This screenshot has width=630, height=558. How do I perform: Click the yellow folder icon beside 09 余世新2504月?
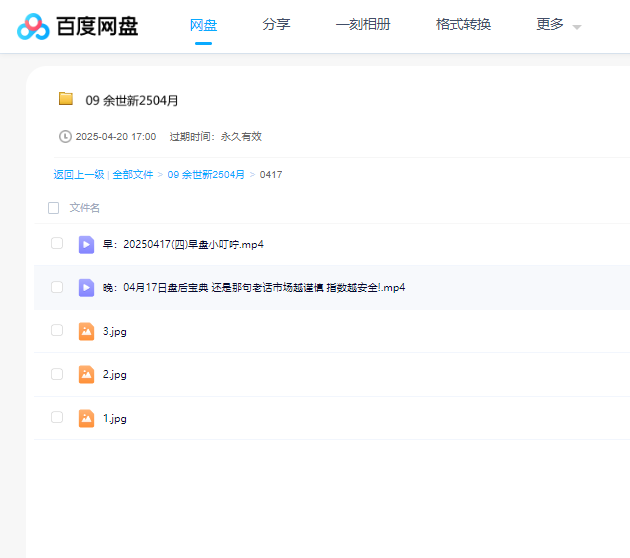[x=66, y=99]
